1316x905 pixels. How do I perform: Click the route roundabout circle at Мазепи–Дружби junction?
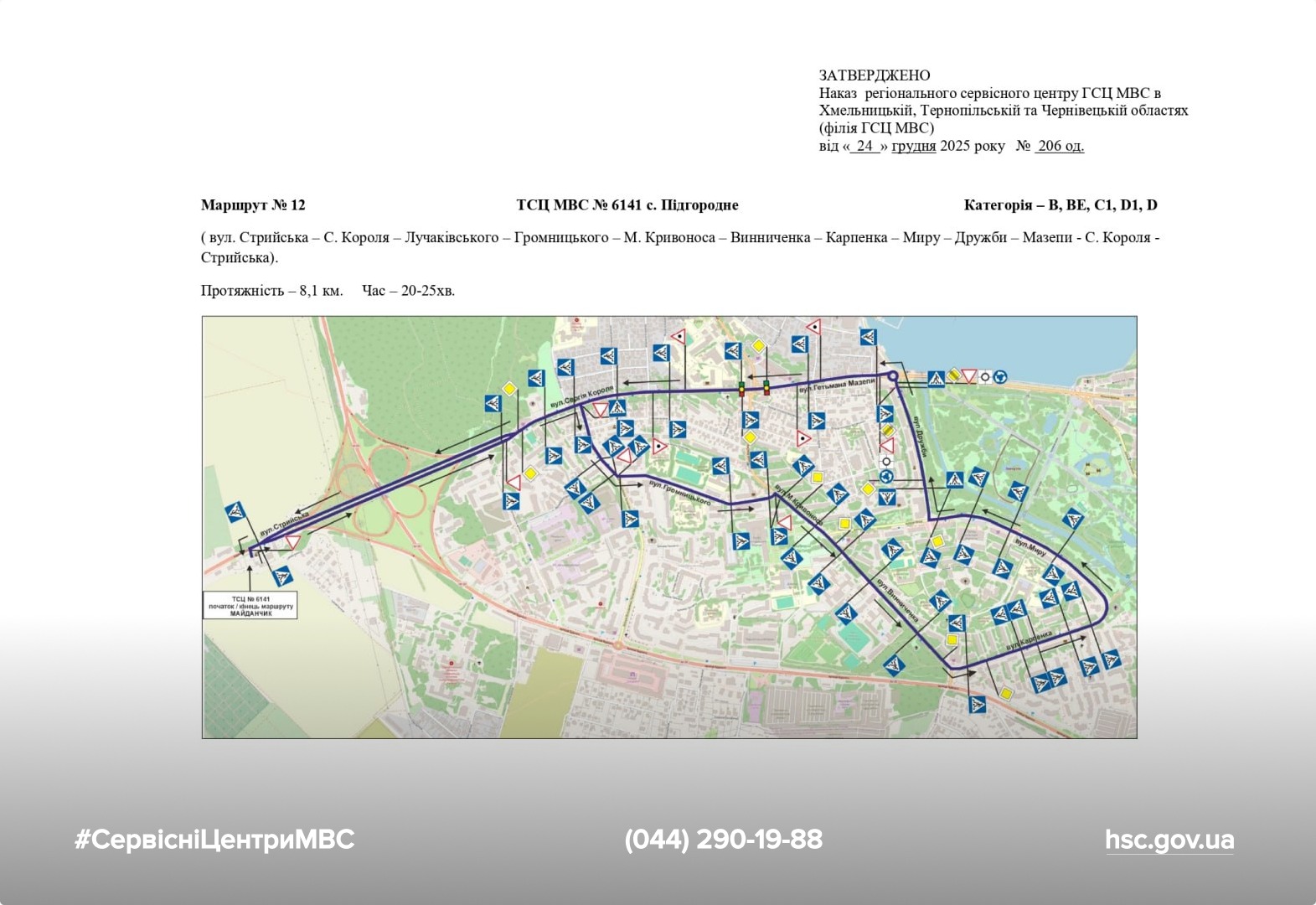click(893, 377)
